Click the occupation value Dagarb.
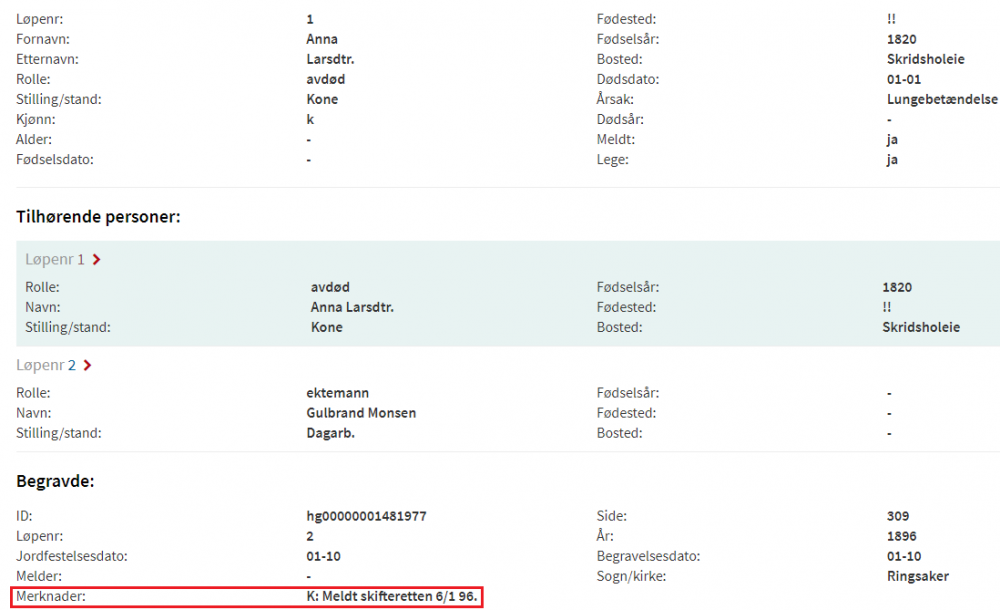This screenshot has width=1000, height=610. click(333, 433)
